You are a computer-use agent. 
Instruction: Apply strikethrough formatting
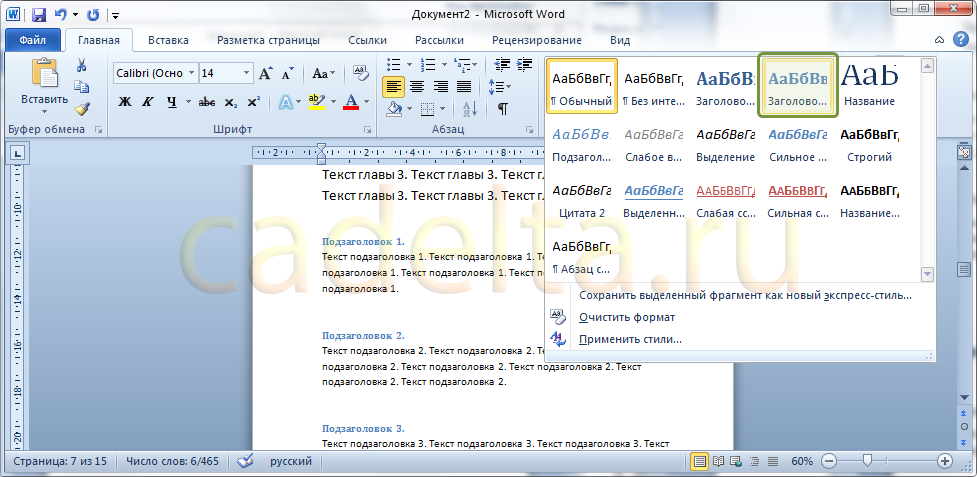[x=207, y=102]
